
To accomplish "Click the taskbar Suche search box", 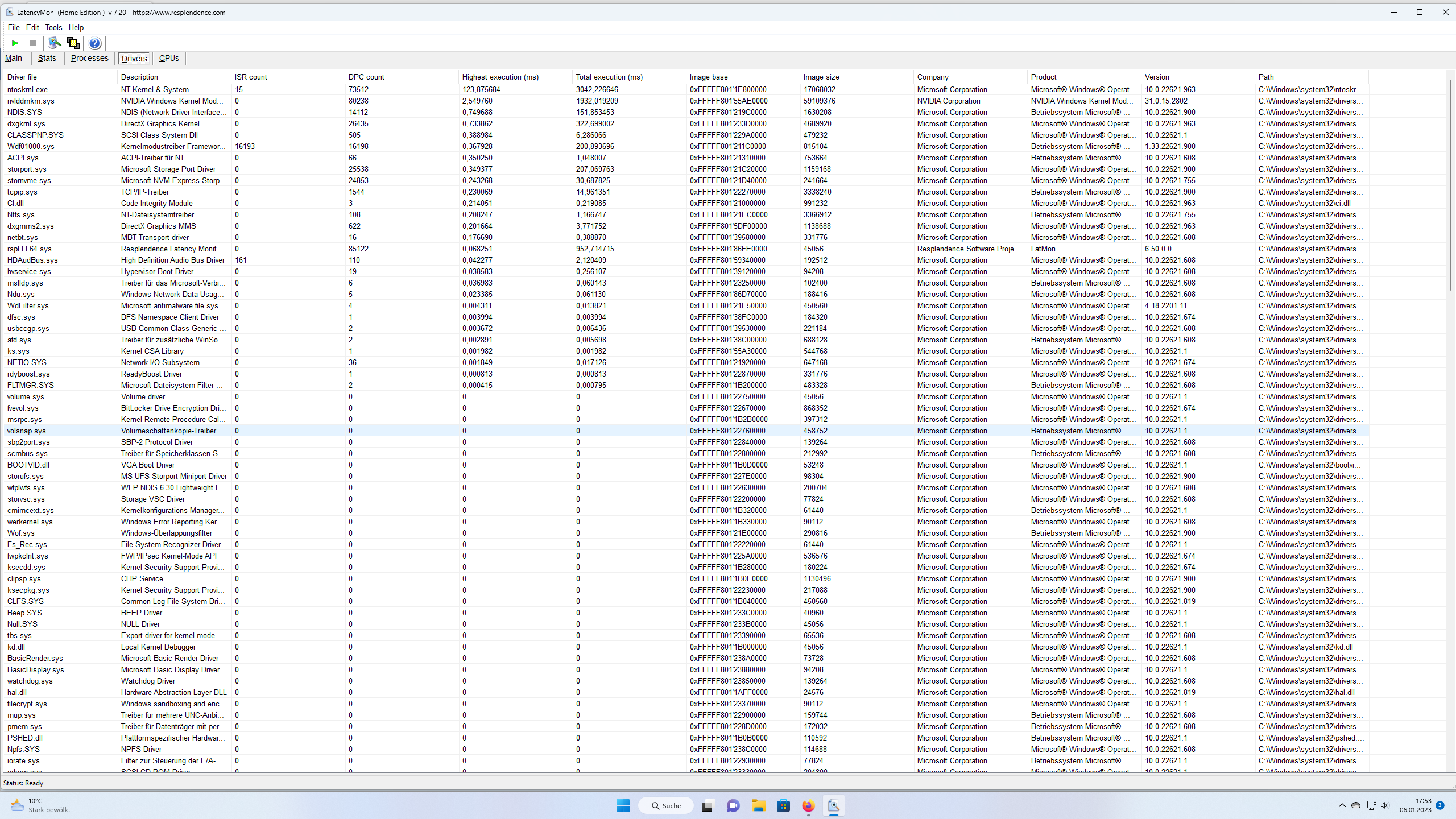I will click(665, 805).
